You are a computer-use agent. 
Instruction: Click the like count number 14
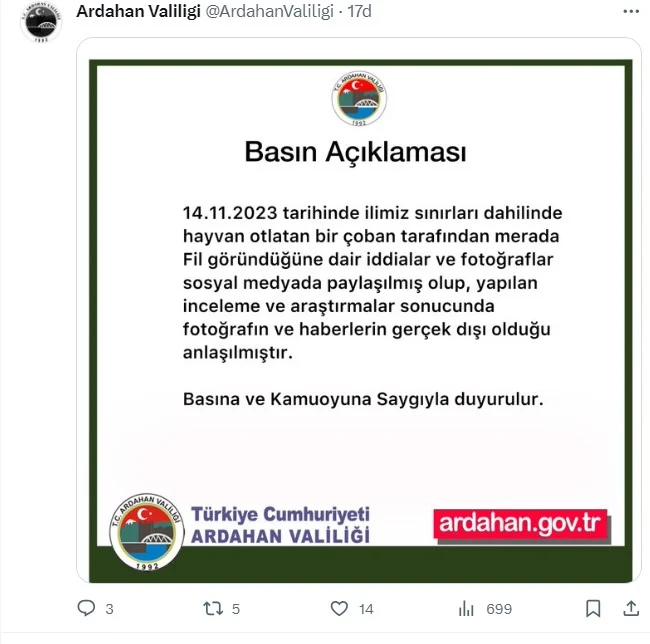(366, 609)
